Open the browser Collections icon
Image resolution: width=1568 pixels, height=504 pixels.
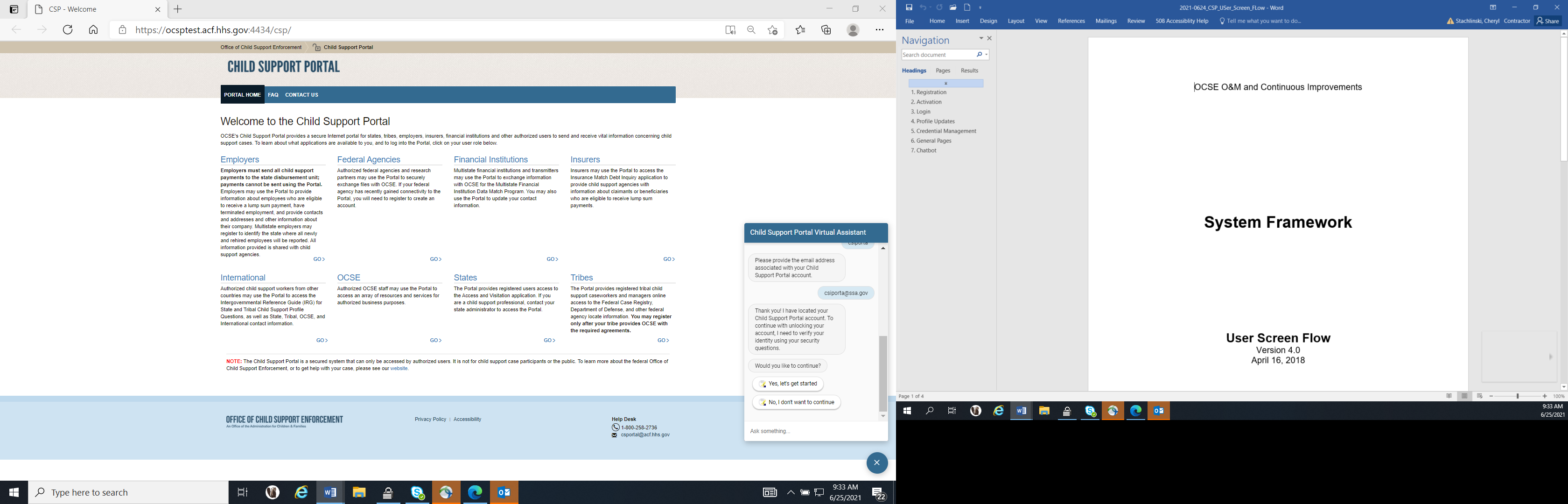pos(826,30)
